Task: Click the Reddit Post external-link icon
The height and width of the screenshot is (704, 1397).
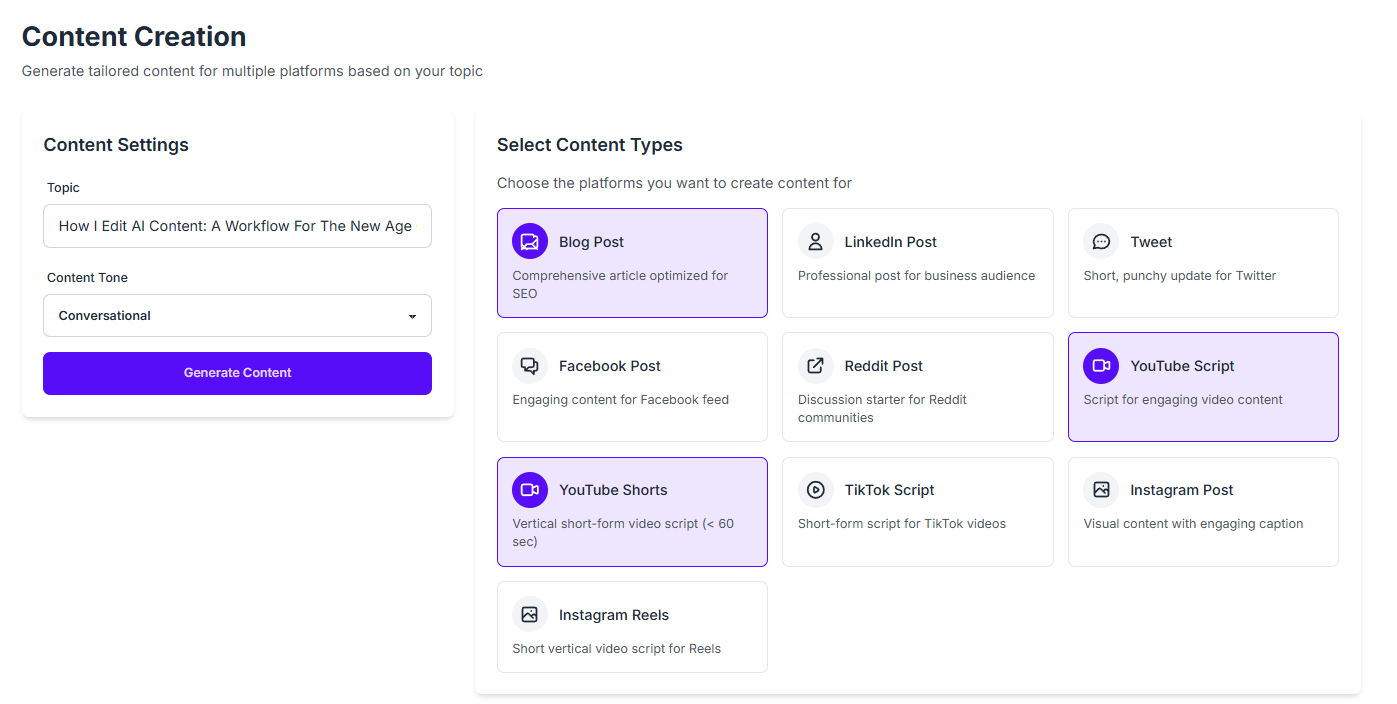Action: [815, 366]
